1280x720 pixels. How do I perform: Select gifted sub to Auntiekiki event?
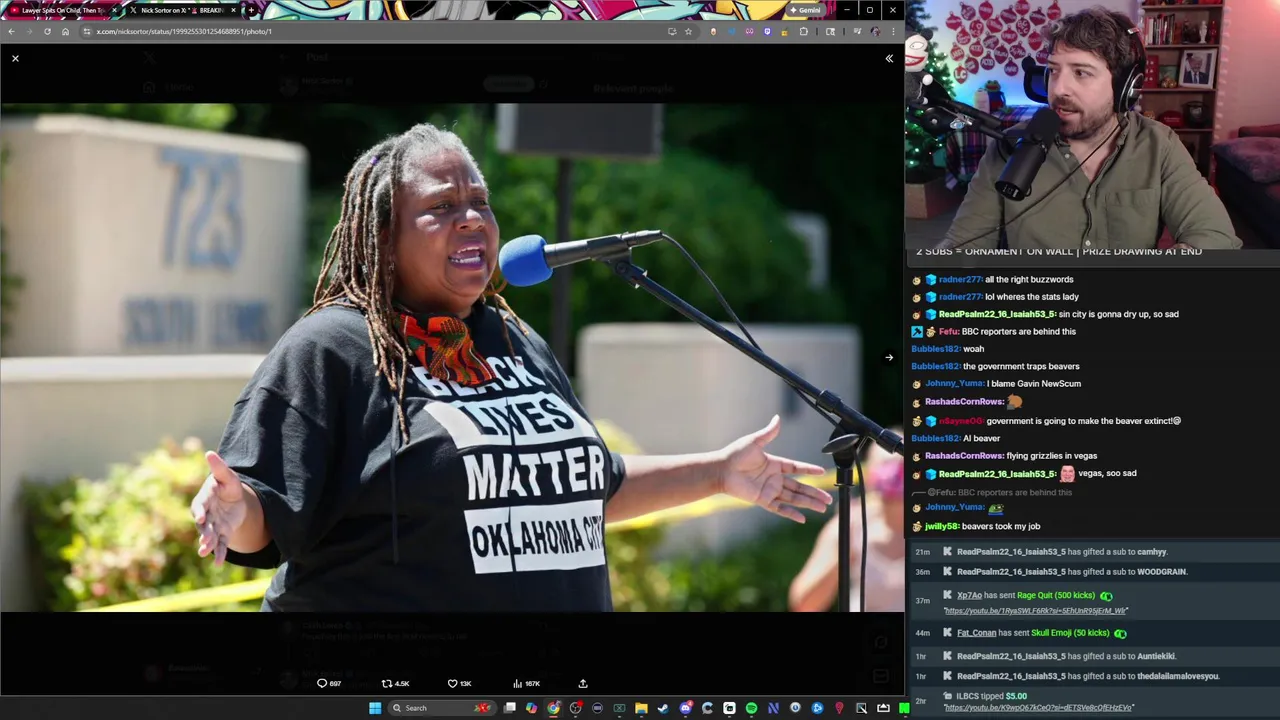[1066, 657]
